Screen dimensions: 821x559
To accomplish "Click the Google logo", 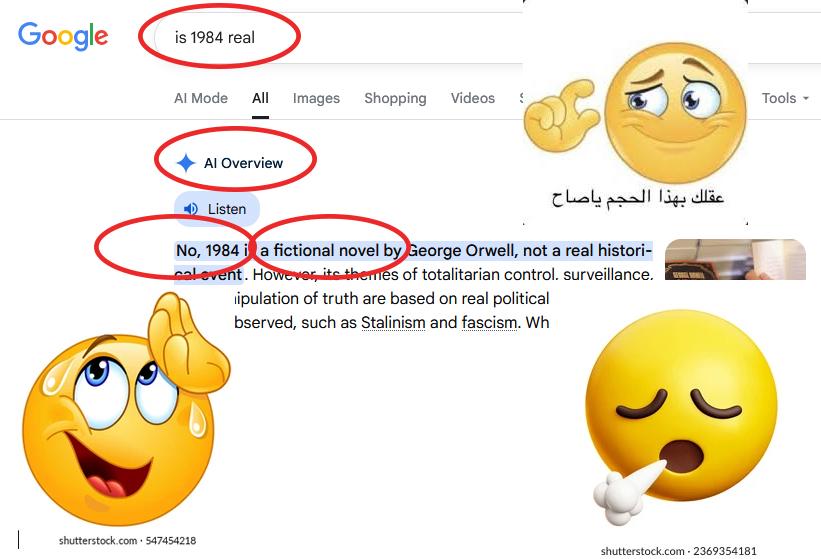I will [63, 36].
